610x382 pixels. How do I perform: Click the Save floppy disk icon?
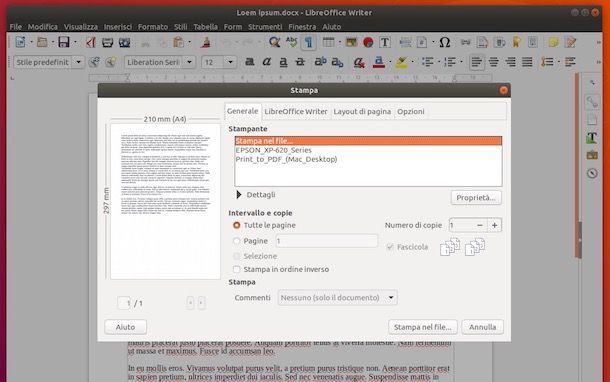coord(64,42)
